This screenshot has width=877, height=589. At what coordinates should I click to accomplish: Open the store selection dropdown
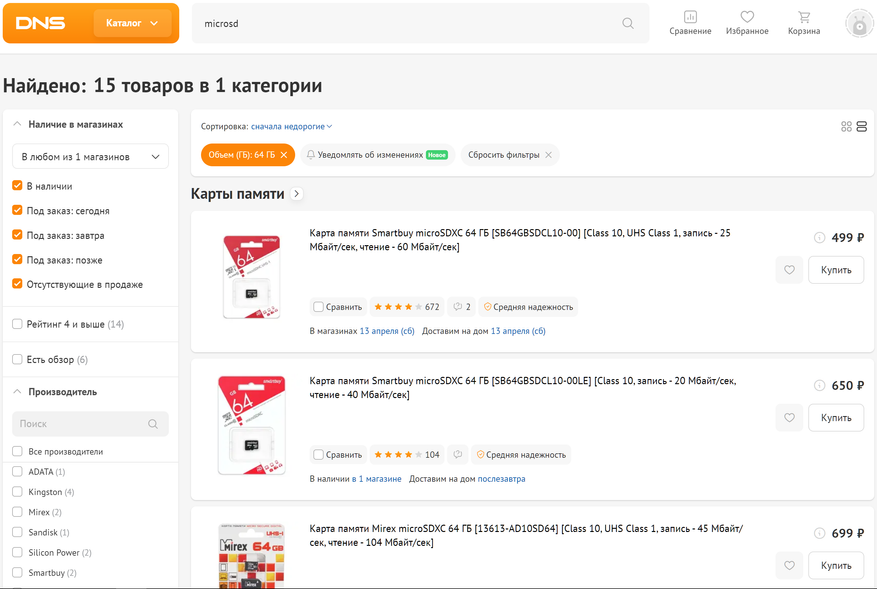point(90,157)
